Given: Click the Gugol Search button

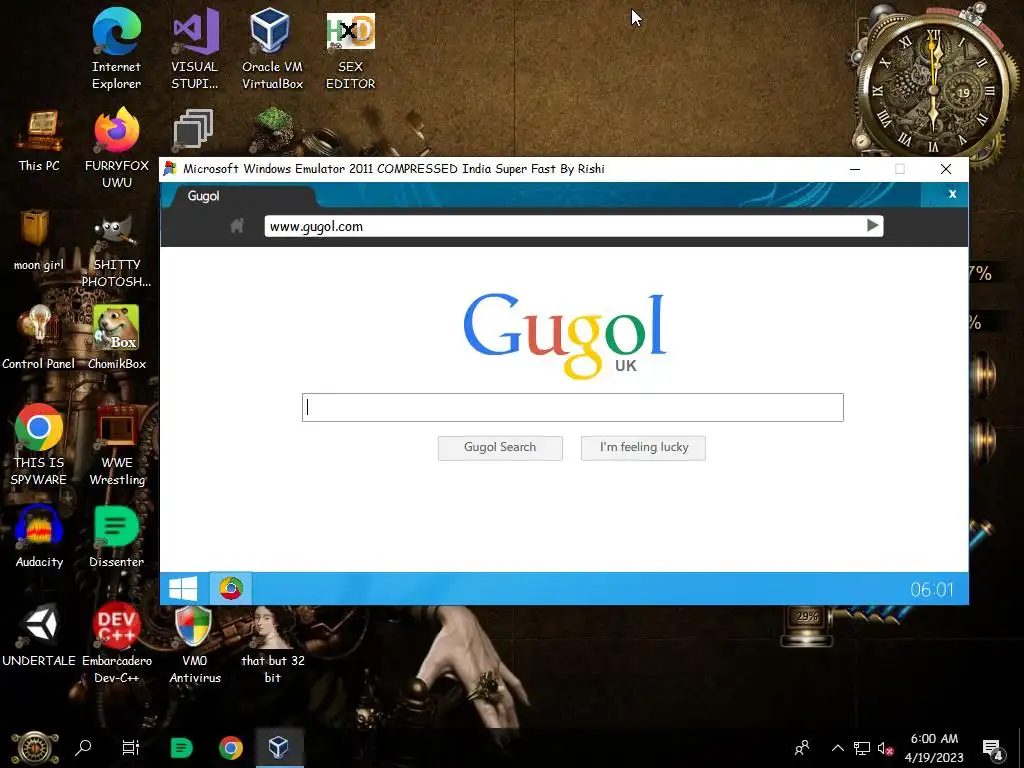Looking at the screenshot, I should (x=500, y=448).
